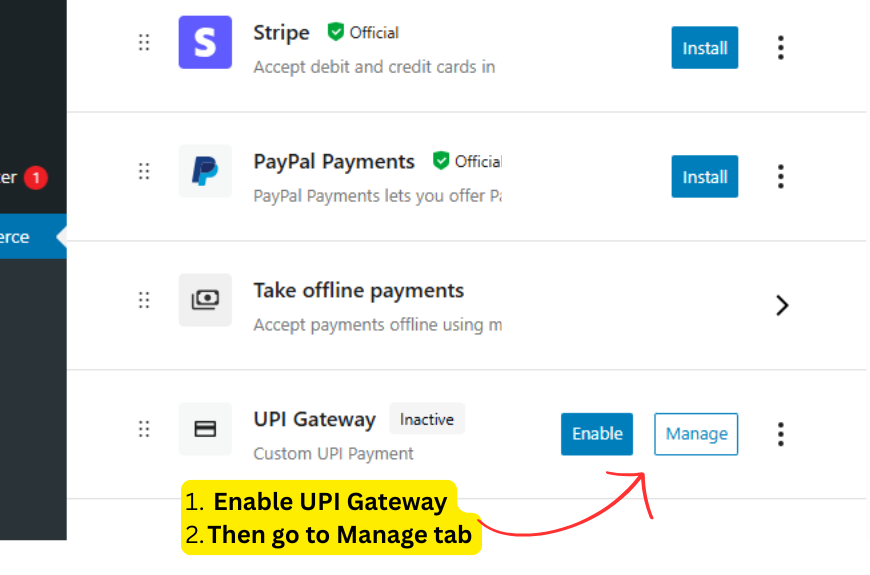Click the offline payments cash icon
This screenshot has height=575, width=870.
(x=205, y=300)
